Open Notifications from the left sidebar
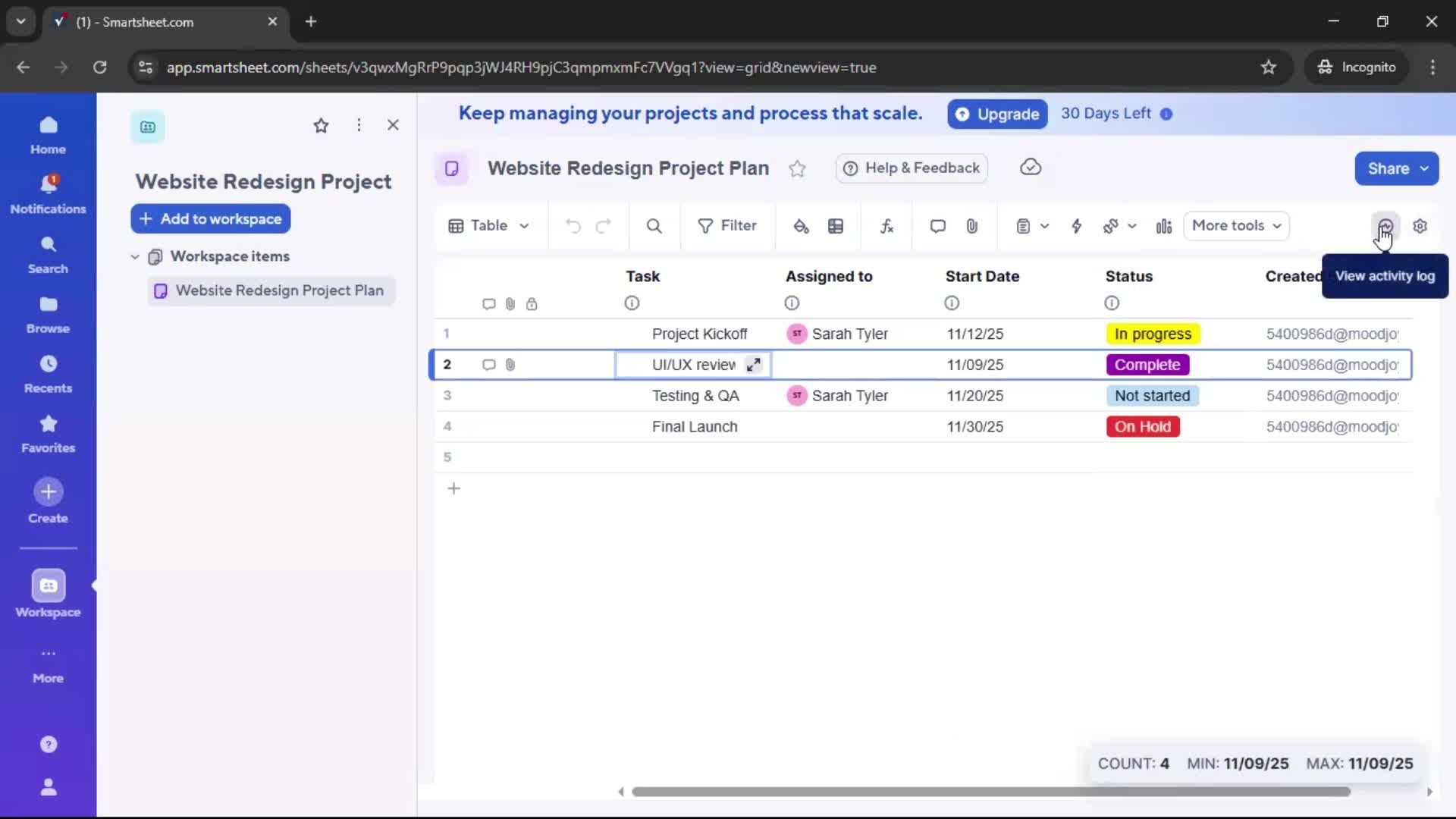Viewport: 1456px width, 819px height. point(48,193)
